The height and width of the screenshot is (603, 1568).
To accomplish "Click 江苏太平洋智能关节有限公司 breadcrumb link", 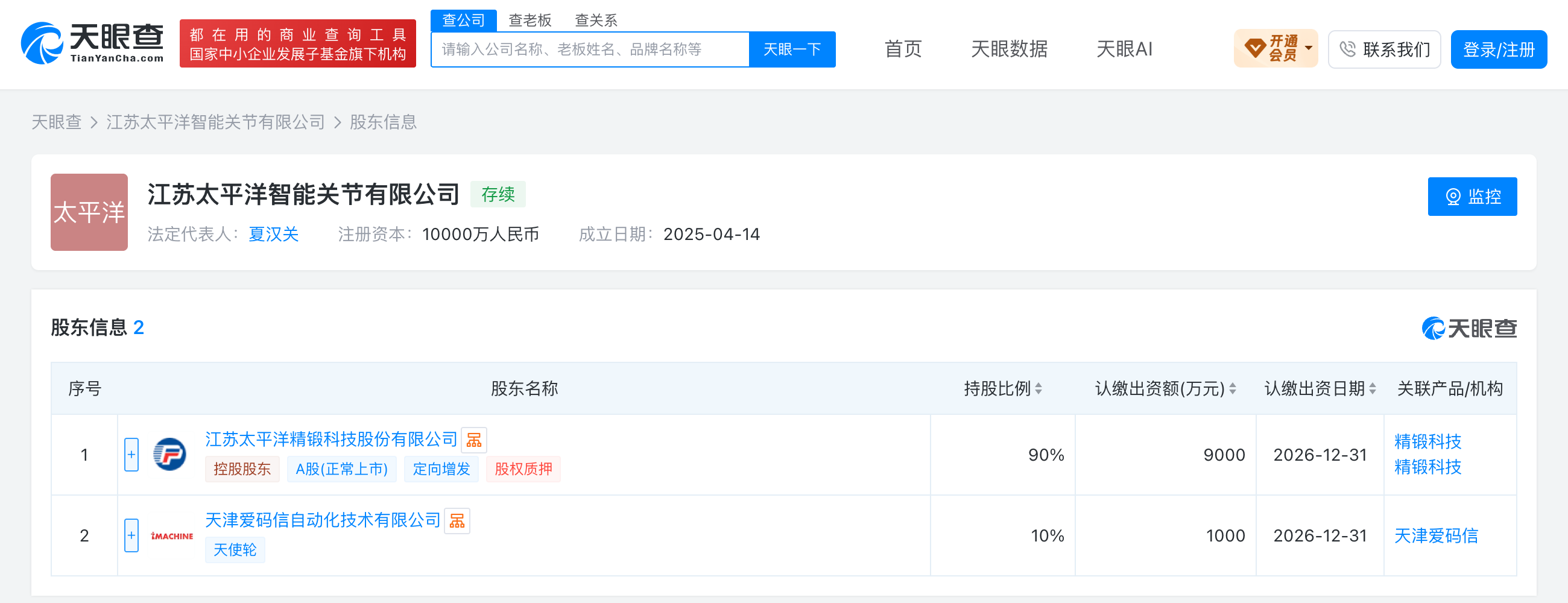I will point(216,122).
